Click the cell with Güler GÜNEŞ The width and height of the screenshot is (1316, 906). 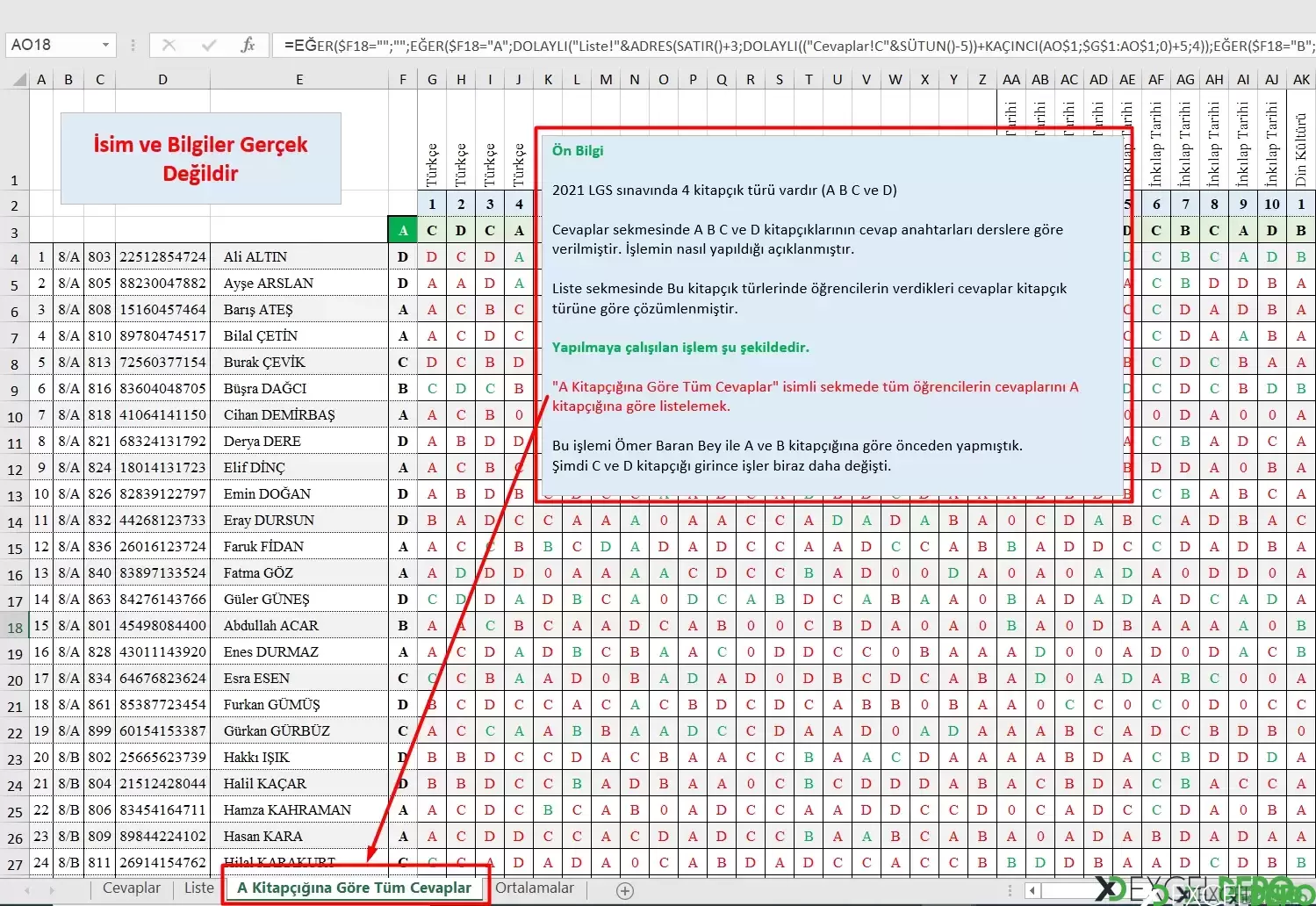click(299, 599)
